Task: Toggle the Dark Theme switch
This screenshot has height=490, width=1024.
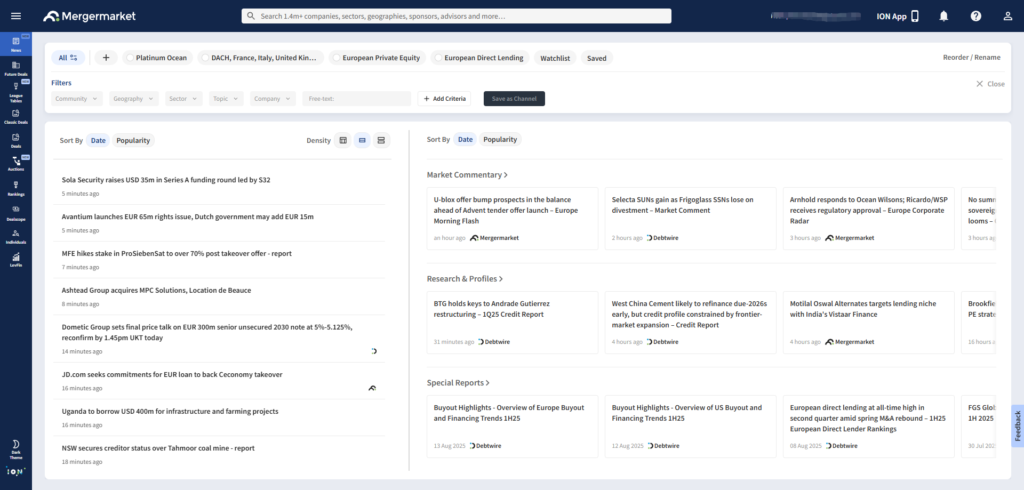Action: click(x=15, y=445)
